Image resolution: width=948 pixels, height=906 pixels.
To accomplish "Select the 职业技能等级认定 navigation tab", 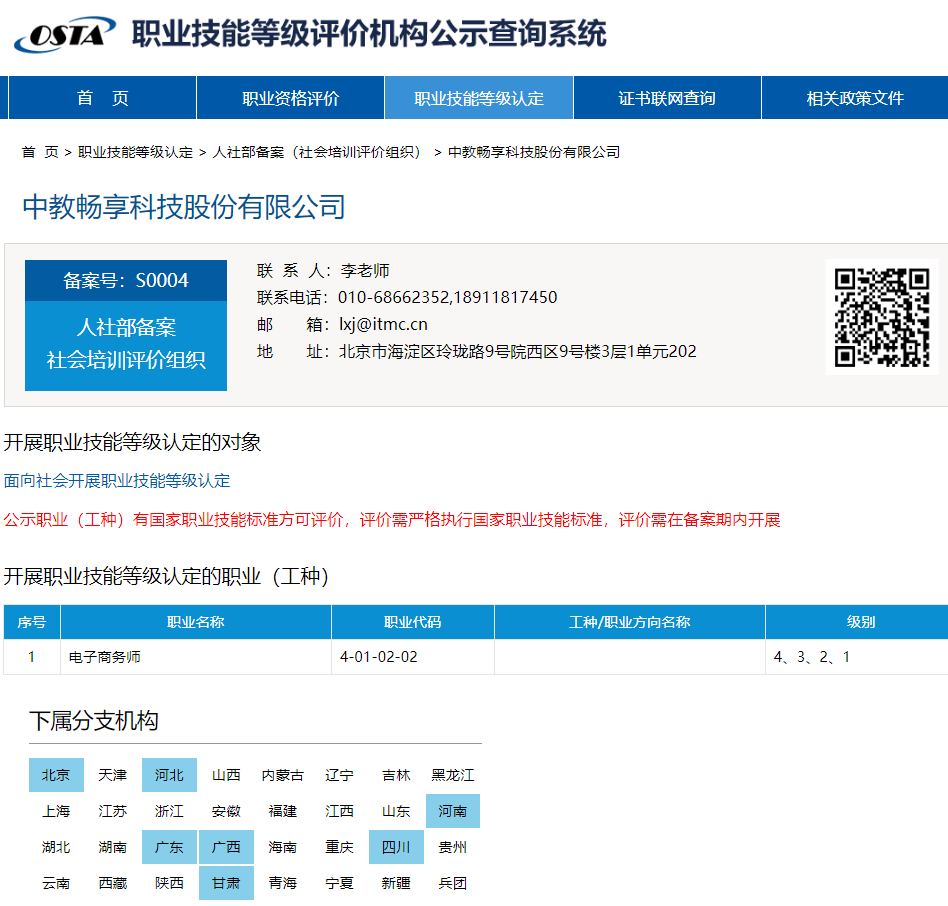I will [479, 98].
